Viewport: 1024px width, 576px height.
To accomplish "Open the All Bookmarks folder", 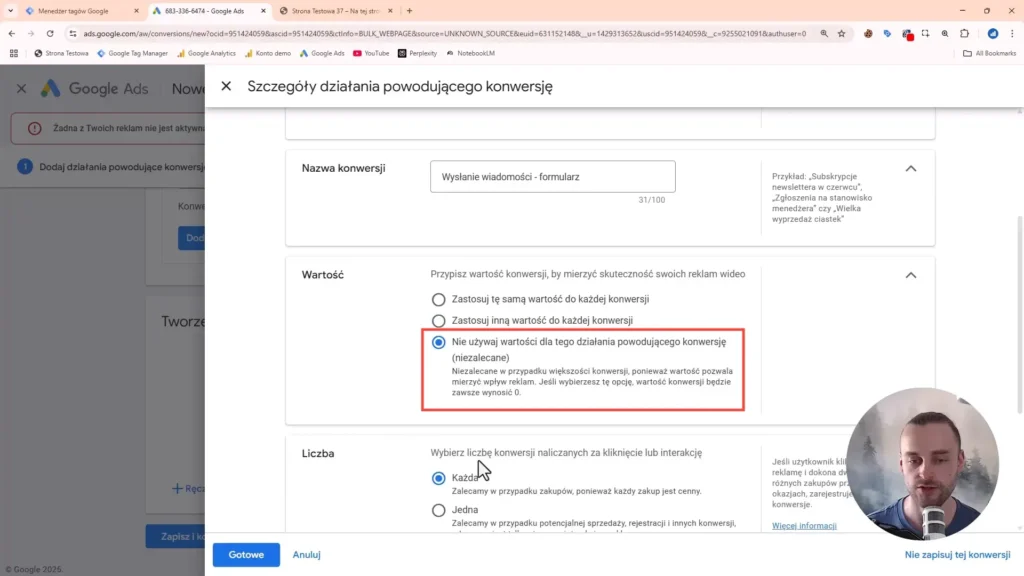I will tap(989, 54).
